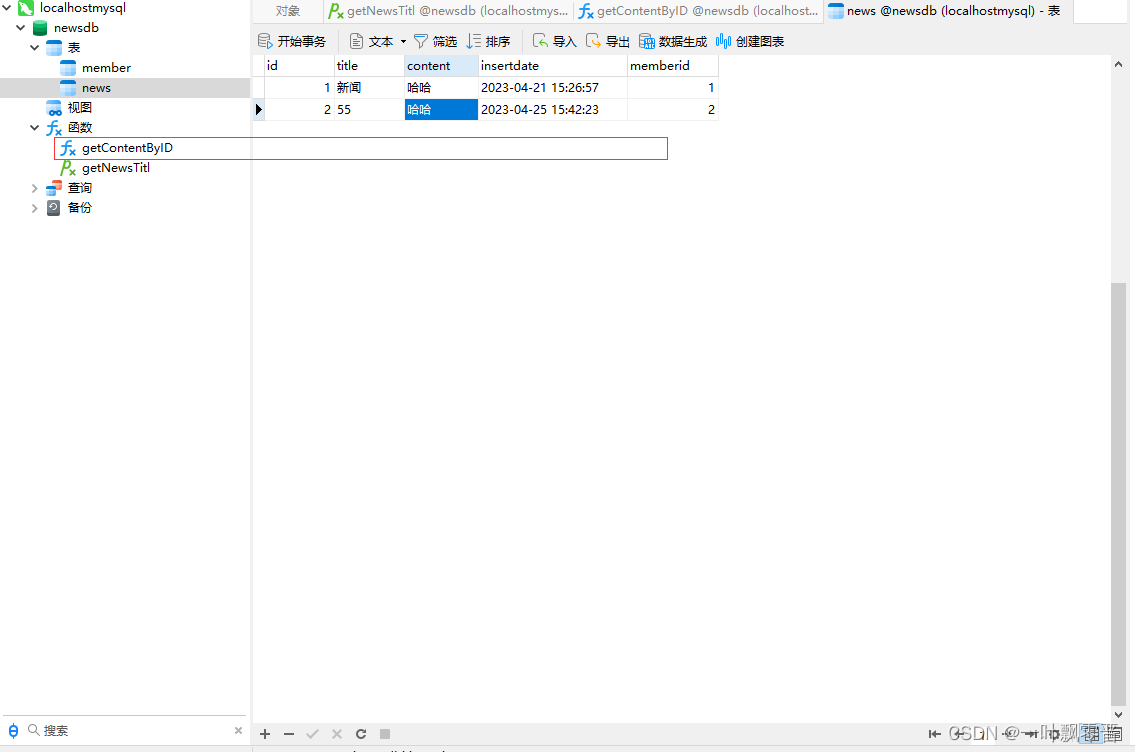Click the 查询 queries folder icon
1135x752 pixels.
click(x=54, y=187)
